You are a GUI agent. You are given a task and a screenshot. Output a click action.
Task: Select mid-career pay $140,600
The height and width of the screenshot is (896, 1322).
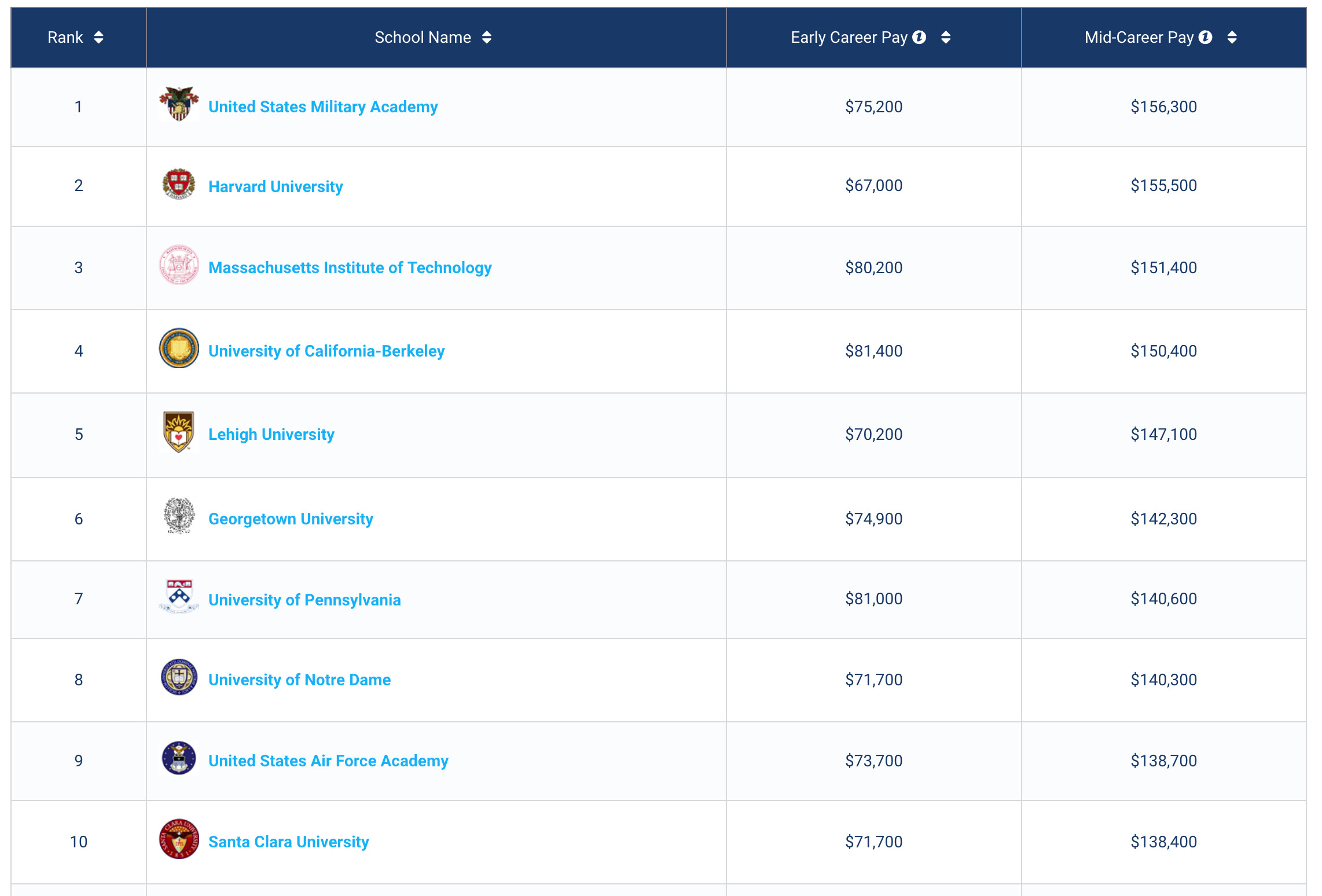pyautogui.click(x=1163, y=598)
